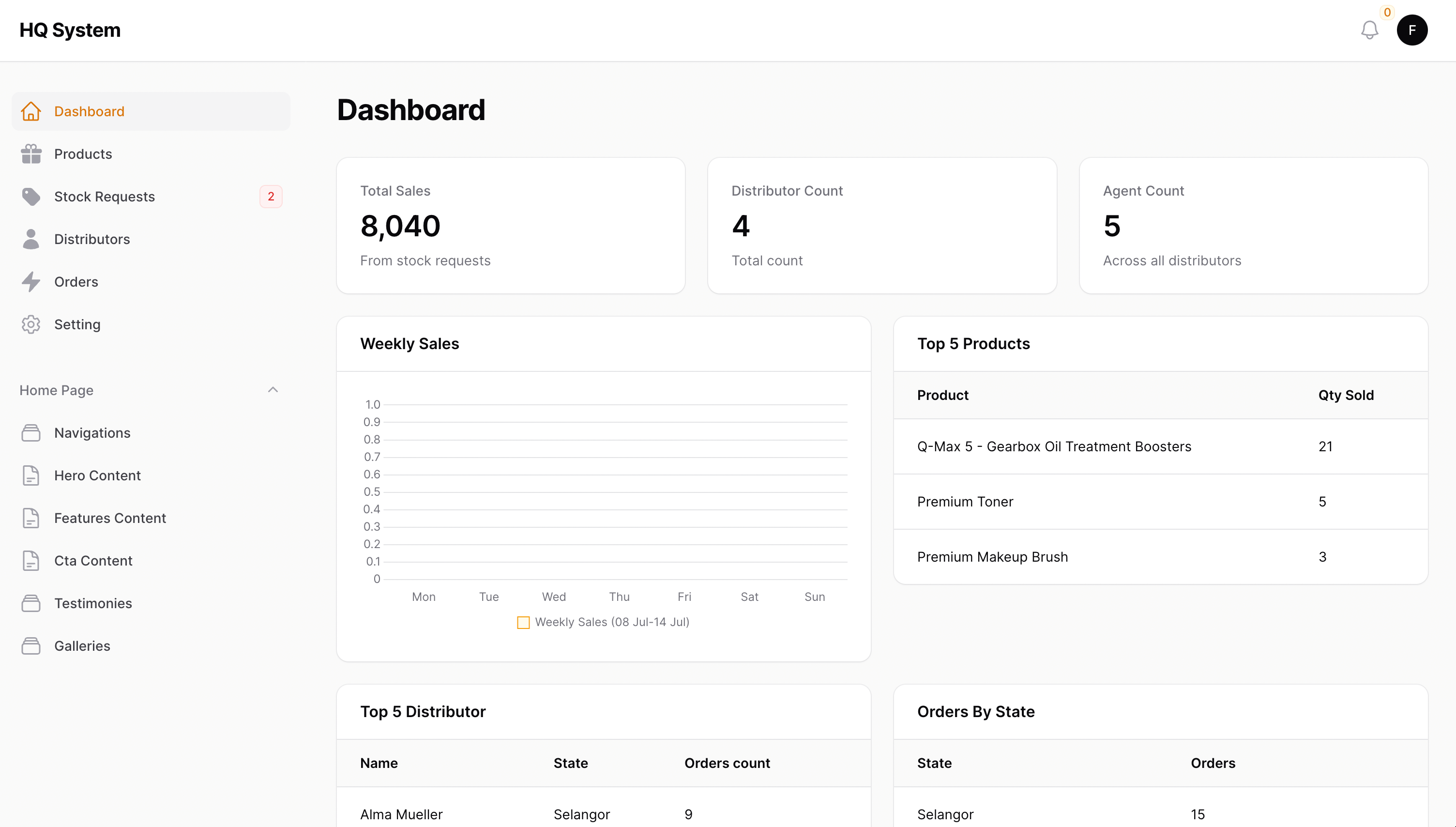The height and width of the screenshot is (827, 1456).
Task: Click the HQ System logo
Action: pyautogui.click(x=70, y=30)
